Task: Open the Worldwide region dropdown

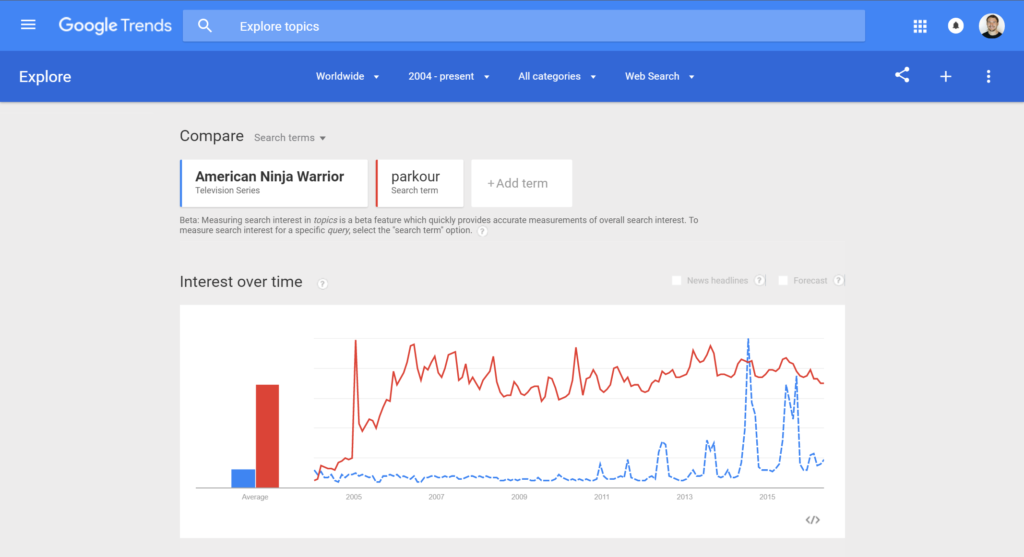Action: pos(347,76)
